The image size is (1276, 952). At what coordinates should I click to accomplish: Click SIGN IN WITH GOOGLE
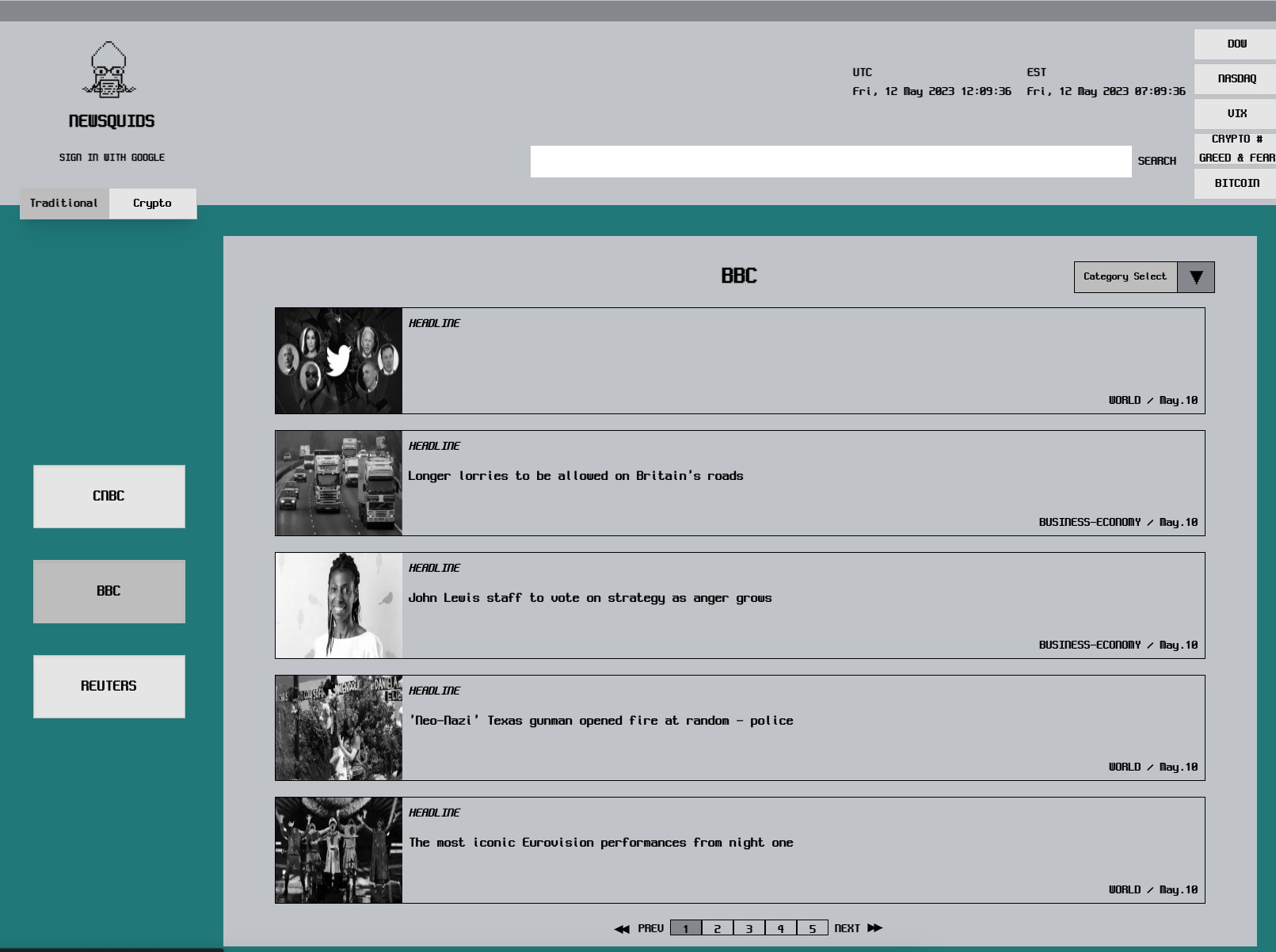coord(111,157)
